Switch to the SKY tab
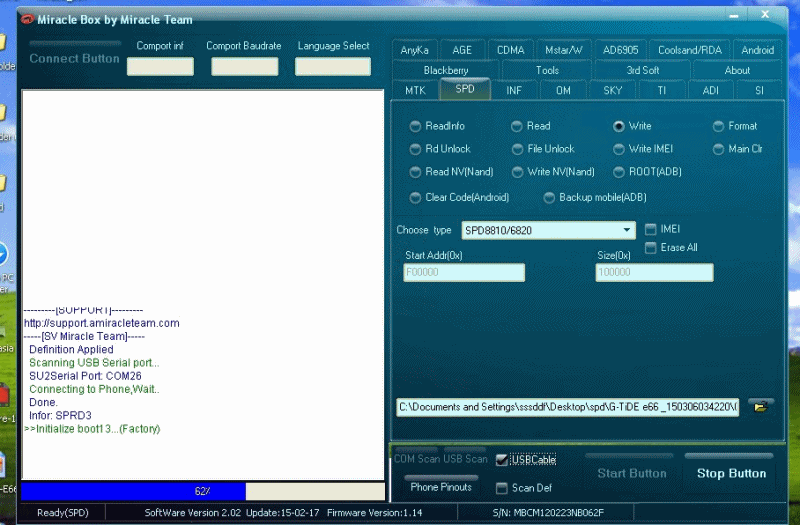800x525 pixels. coord(613,90)
